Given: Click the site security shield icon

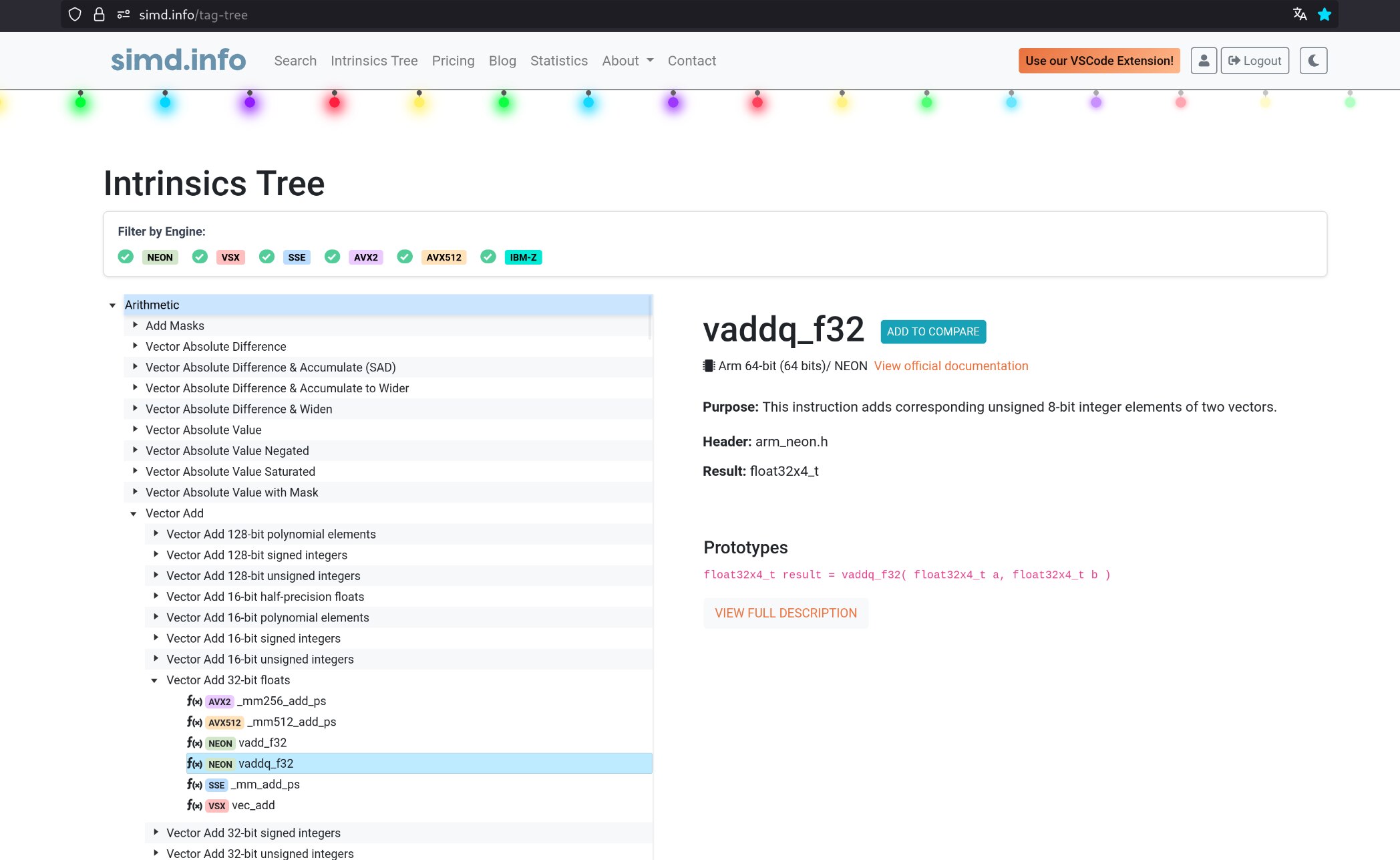Looking at the screenshot, I should pos(75,15).
